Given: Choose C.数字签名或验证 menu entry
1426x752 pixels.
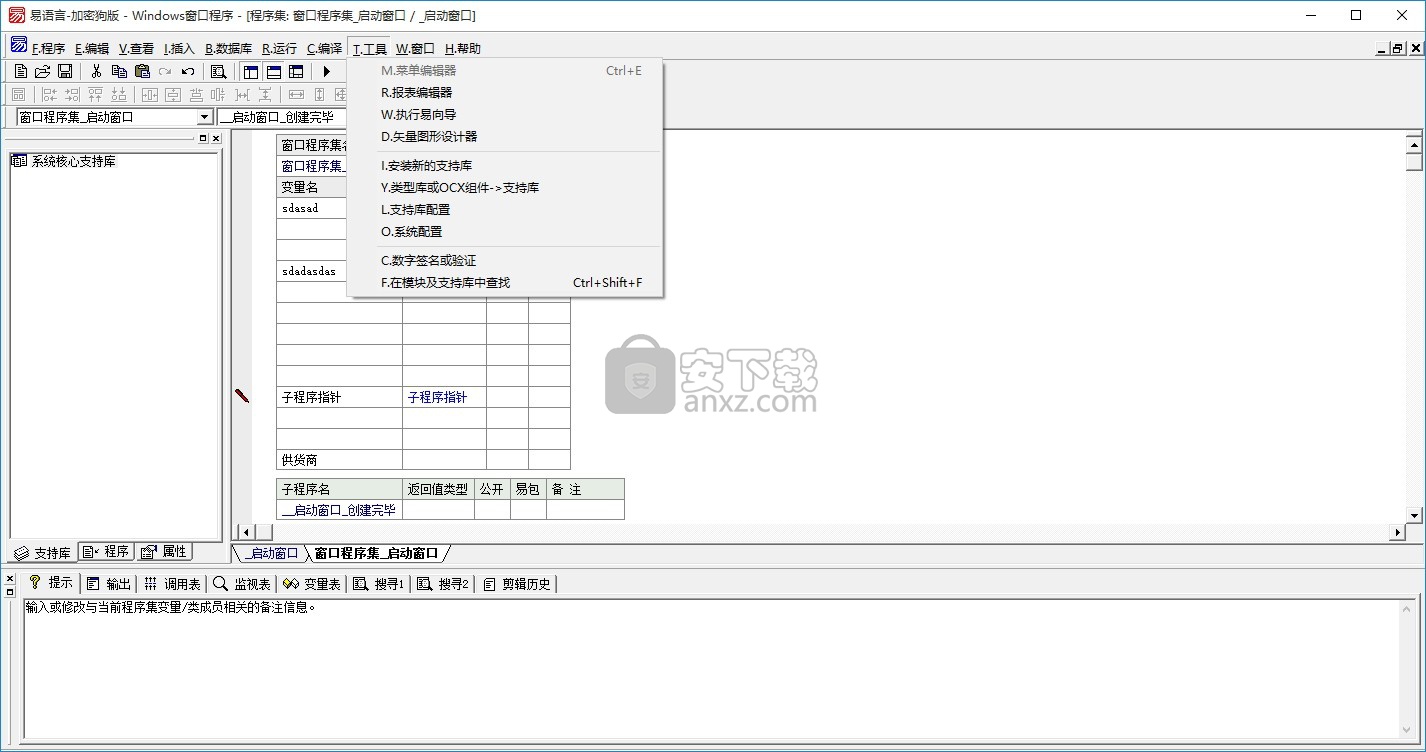Looking at the screenshot, I should 505,260.
